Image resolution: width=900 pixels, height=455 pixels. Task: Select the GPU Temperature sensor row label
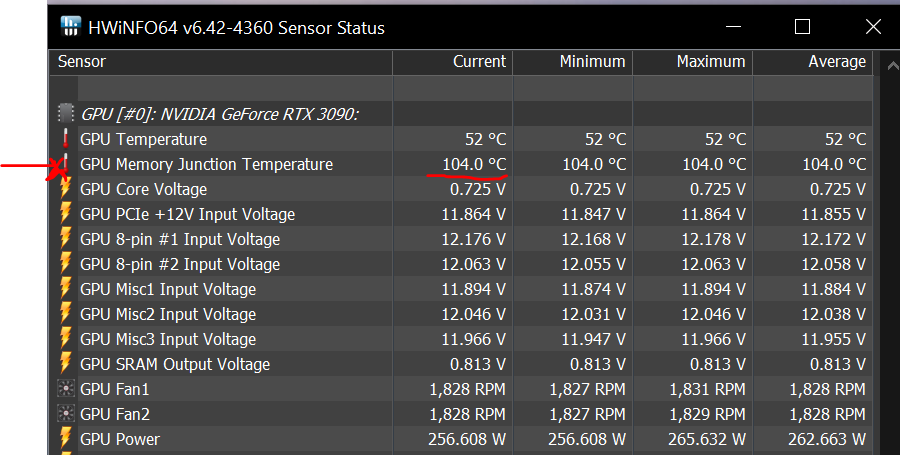(143, 139)
